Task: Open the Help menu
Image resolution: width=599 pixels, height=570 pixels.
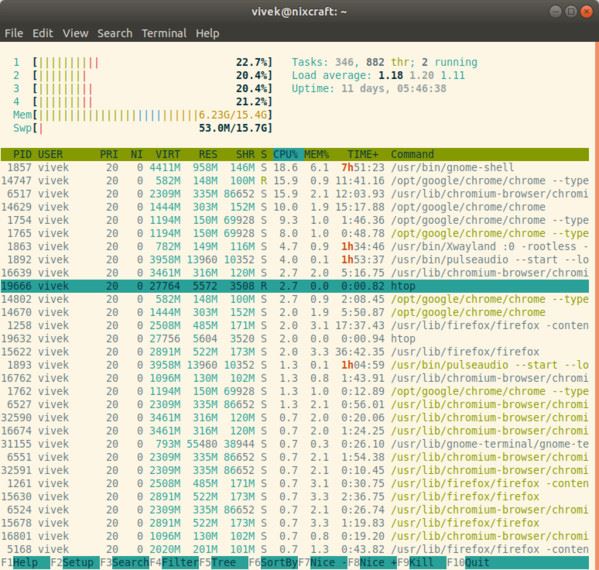Action: [207, 33]
